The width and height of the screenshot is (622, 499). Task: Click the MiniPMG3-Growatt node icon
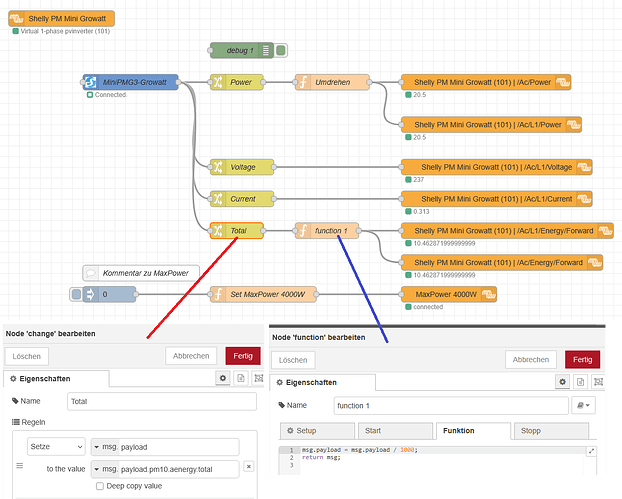92,82
